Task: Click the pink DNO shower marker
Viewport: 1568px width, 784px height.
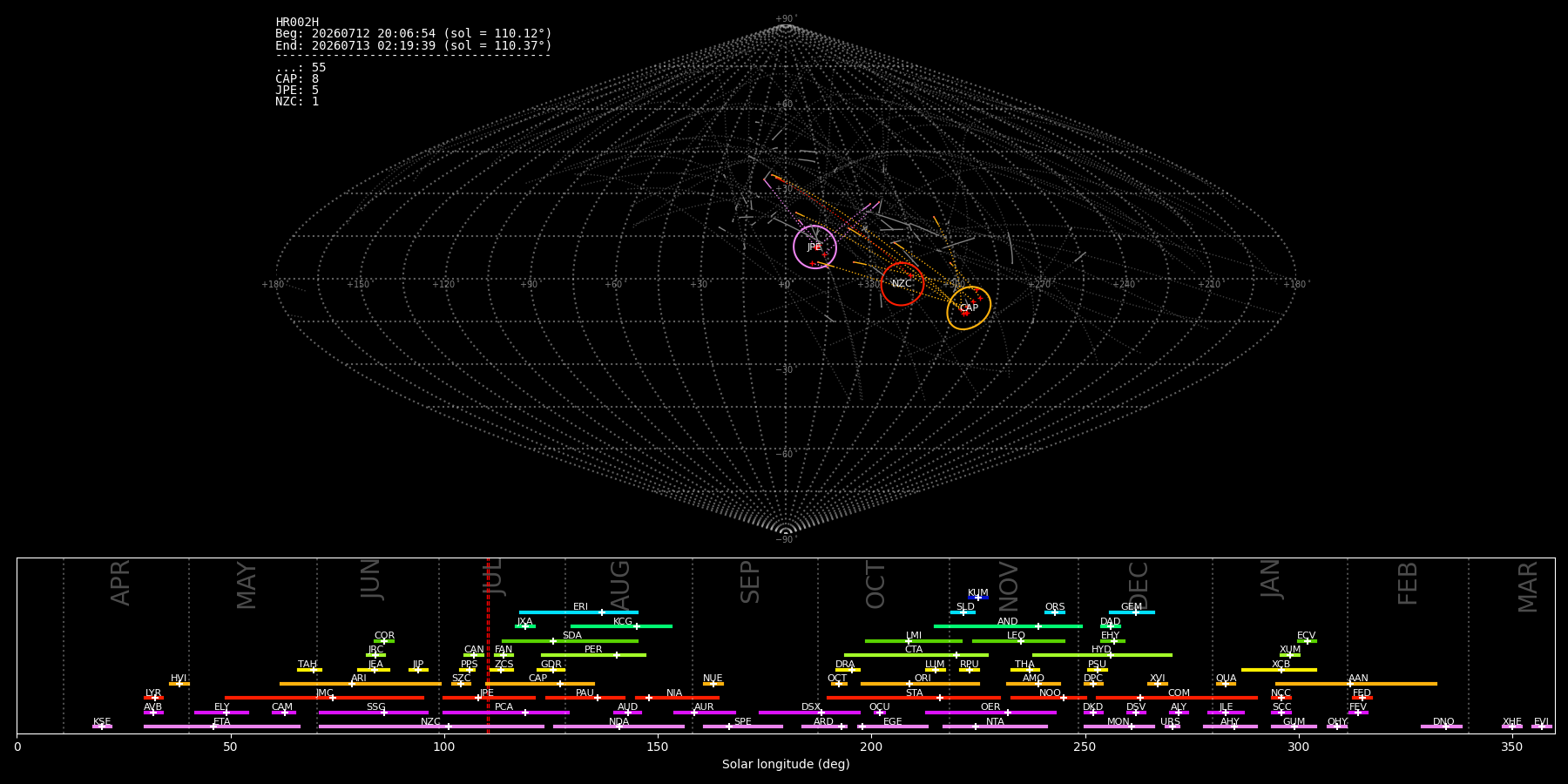Action: 1442,727
